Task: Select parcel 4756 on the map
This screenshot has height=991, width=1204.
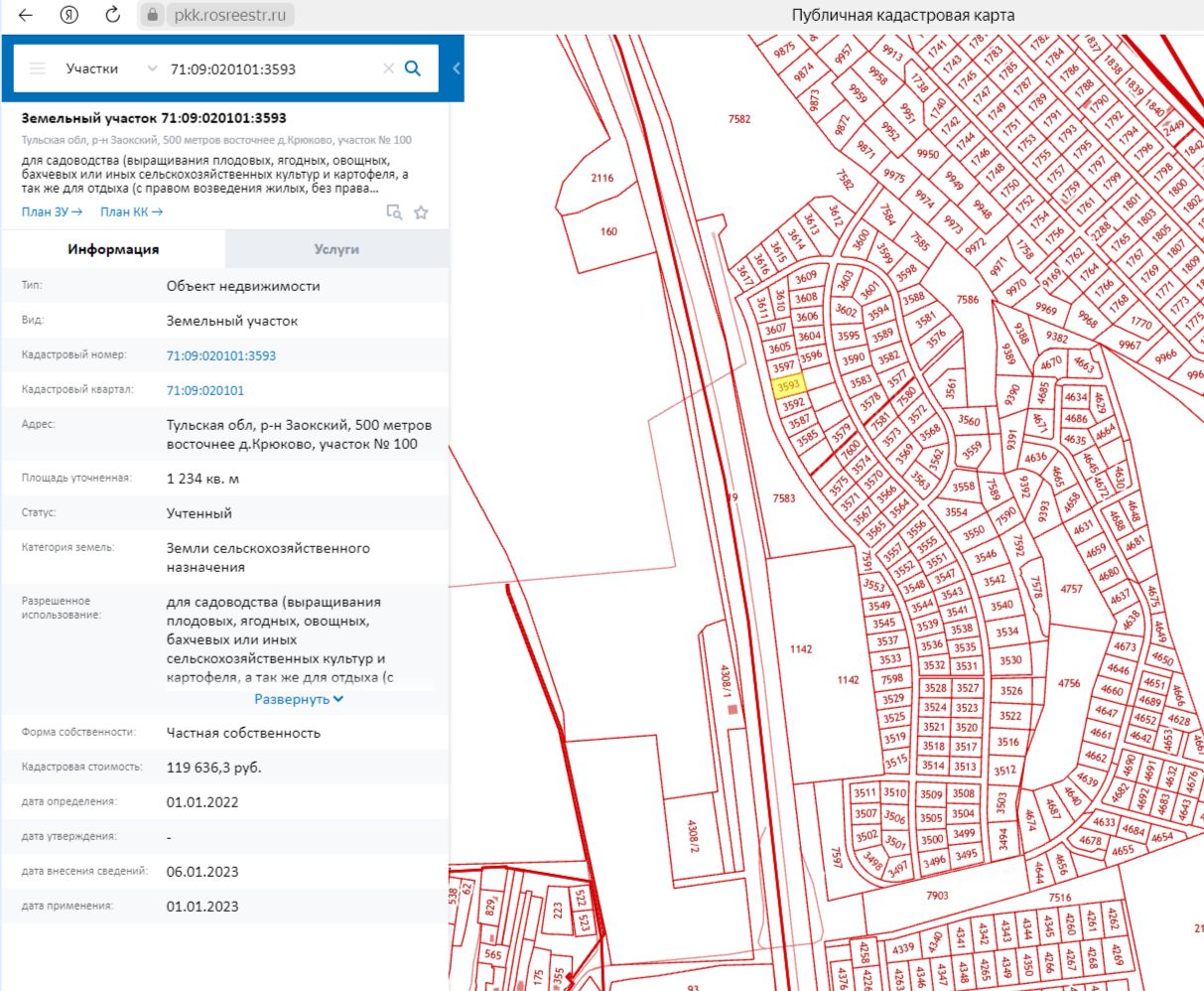Action: [1069, 683]
